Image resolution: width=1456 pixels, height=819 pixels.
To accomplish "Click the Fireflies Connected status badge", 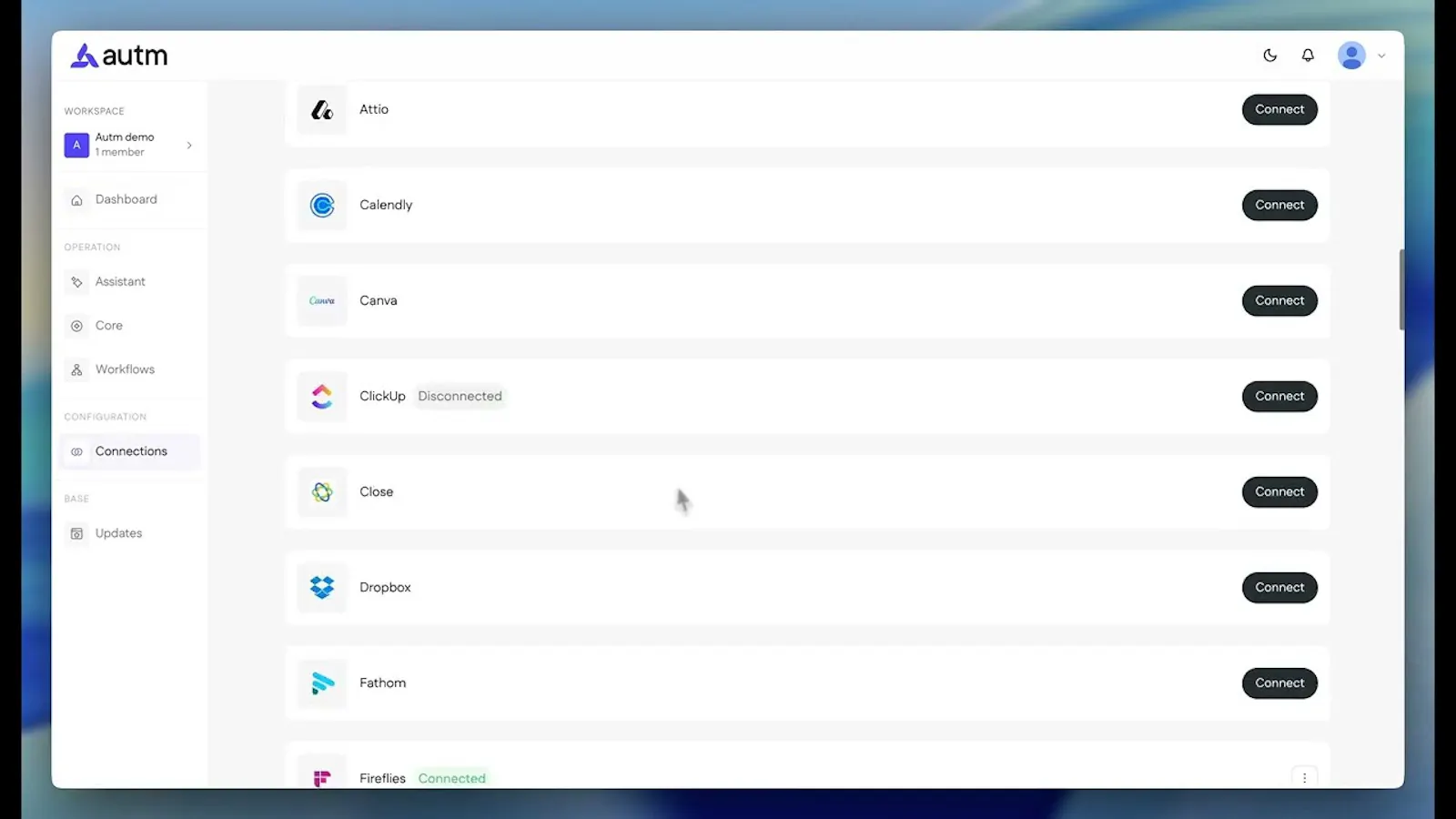I will (452, 778).
